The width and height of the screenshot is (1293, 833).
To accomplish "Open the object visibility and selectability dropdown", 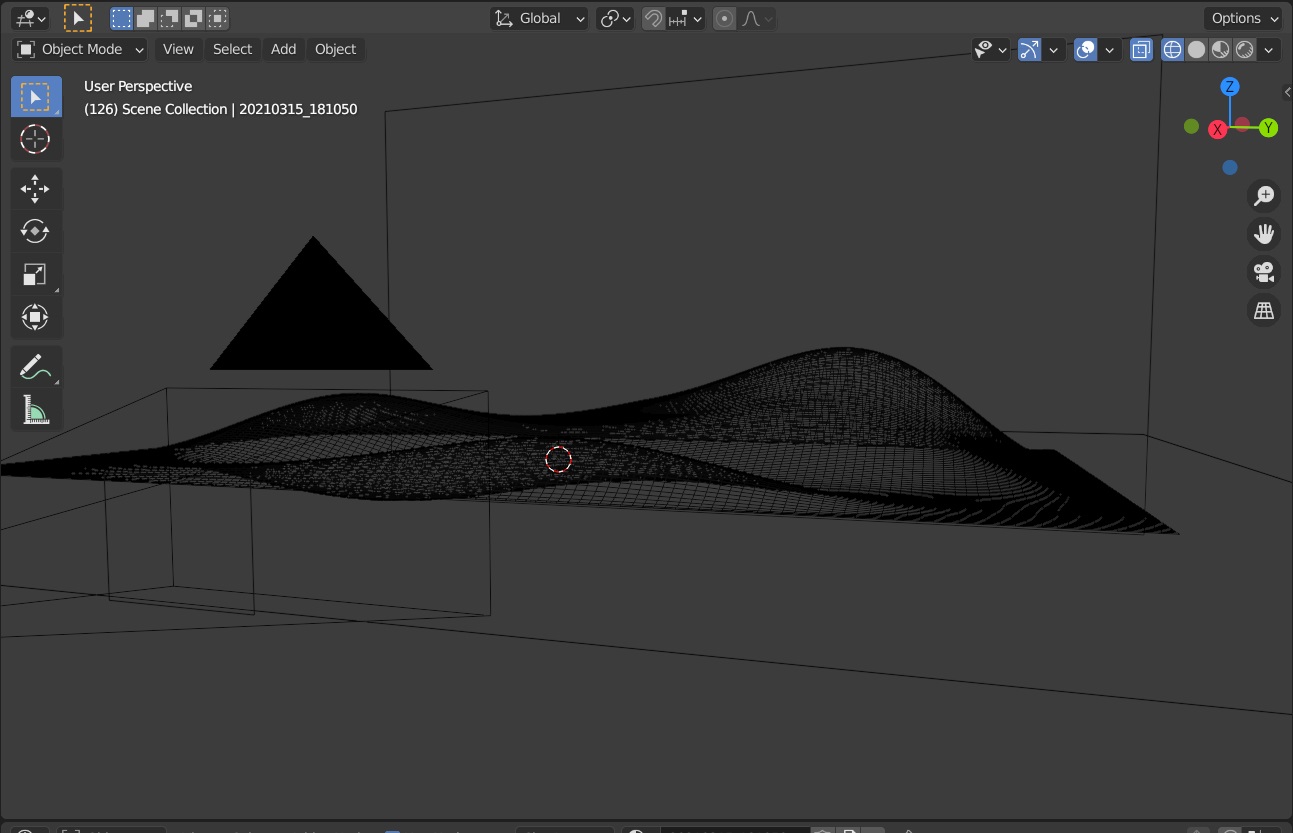I will 991,49.
